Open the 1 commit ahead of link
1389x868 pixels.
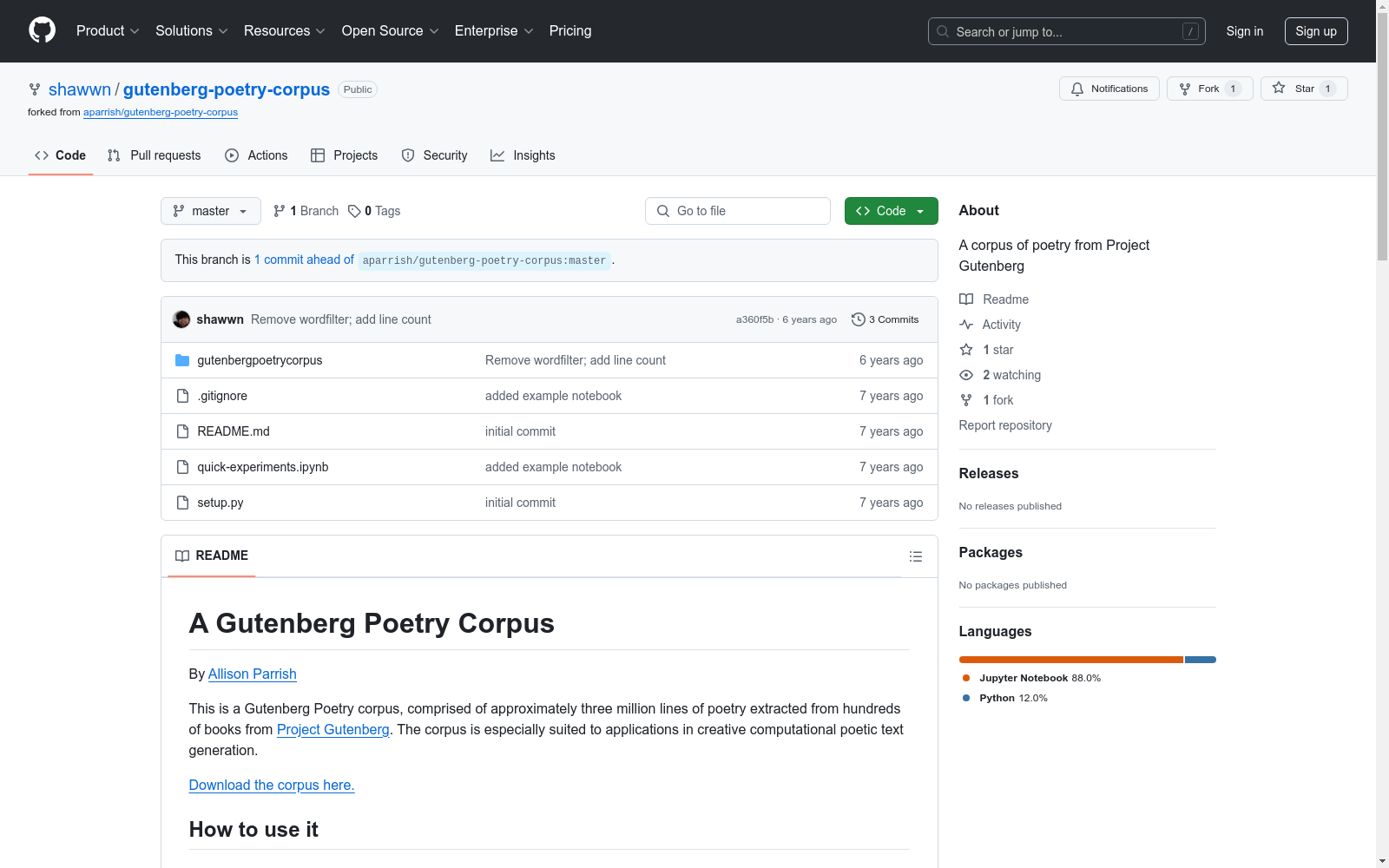pyautogui.click(x=304, y=260)
